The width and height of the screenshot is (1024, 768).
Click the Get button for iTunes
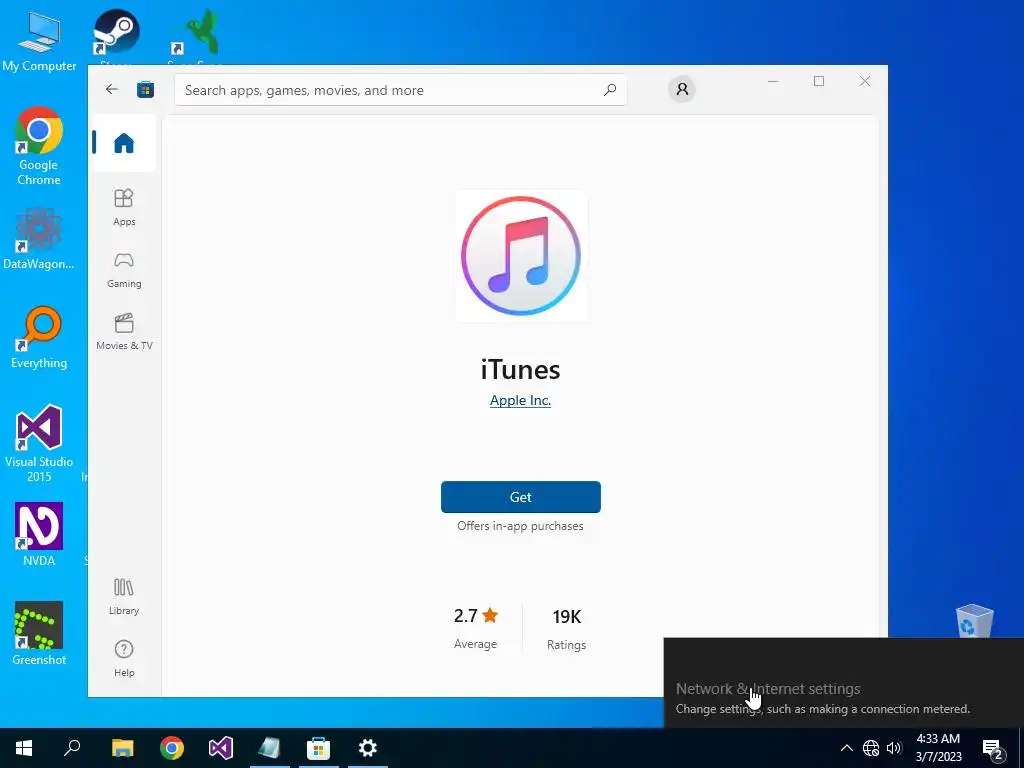pos(520,497)
